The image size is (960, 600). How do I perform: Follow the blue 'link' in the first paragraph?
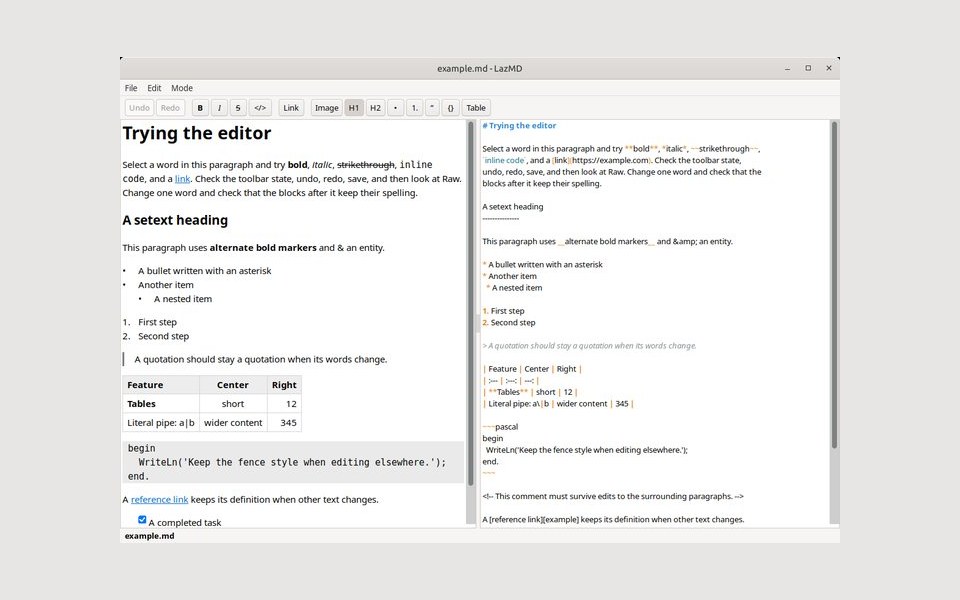click(x=182, y=179)
